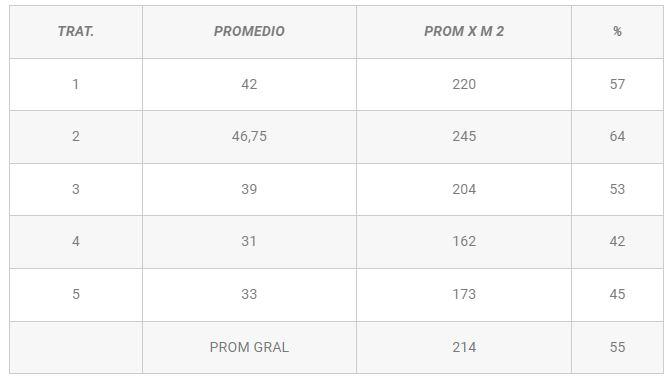671x381 pixels.
Task: Click the percentage value 55
Action: [x=617, y=347]
